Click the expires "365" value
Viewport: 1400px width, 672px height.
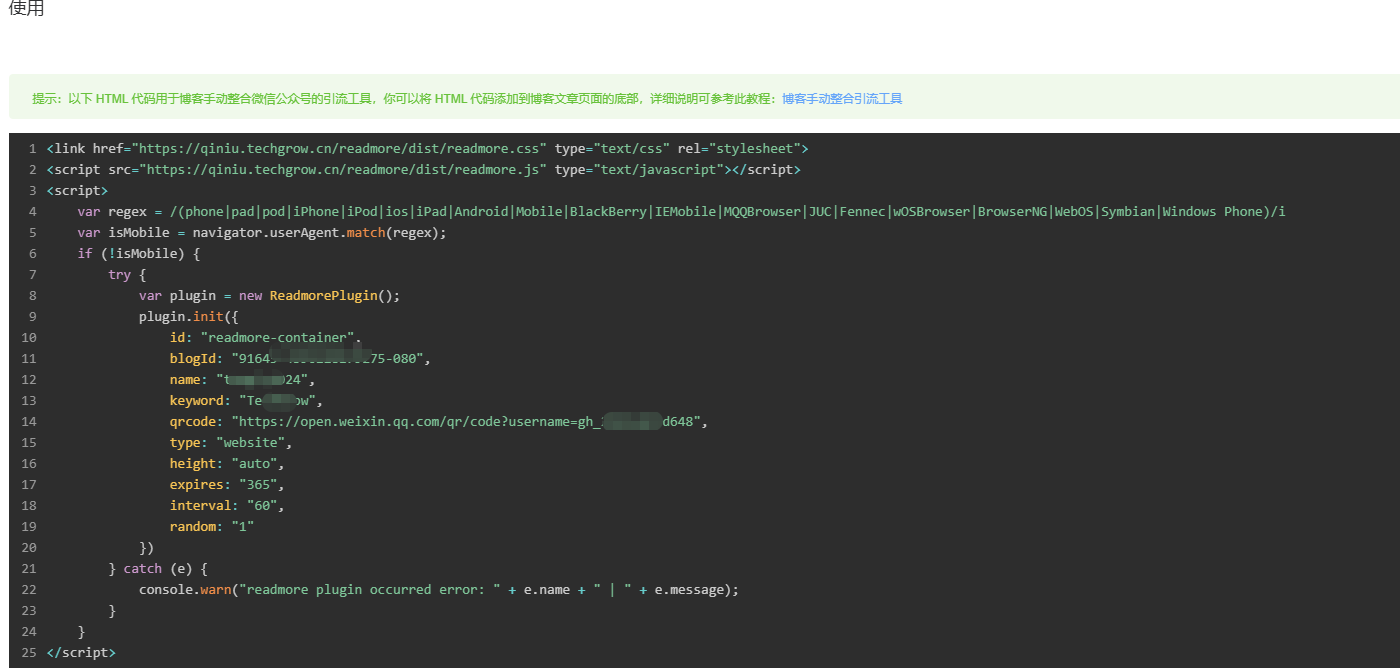pyautogui.click(x=262, y=485)
